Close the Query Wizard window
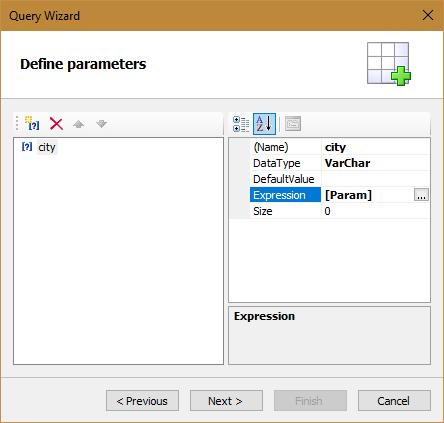Viewport: 444px width, 423px height. [428, 15]
